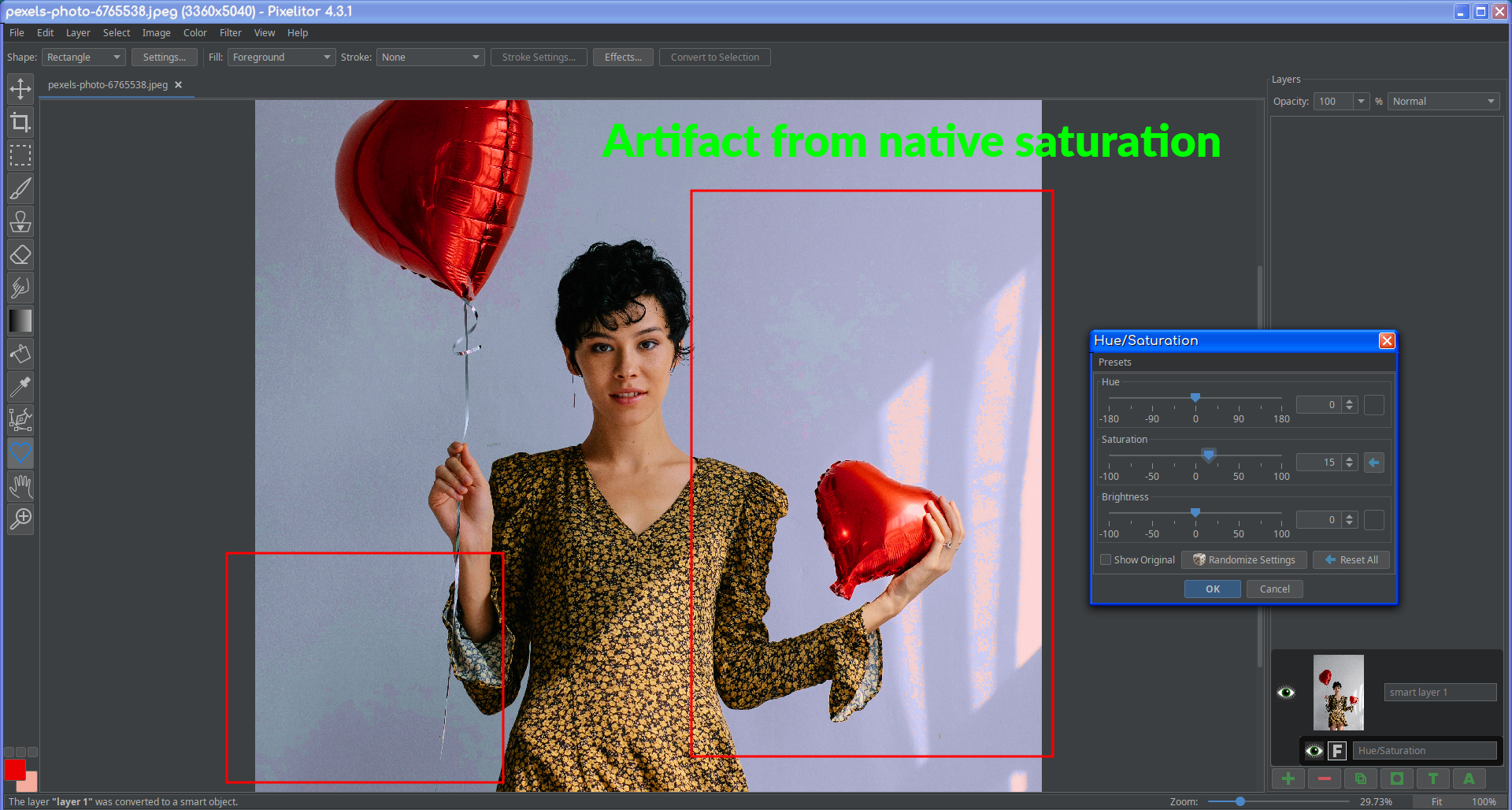Open the Filter menu

point(230,33)
